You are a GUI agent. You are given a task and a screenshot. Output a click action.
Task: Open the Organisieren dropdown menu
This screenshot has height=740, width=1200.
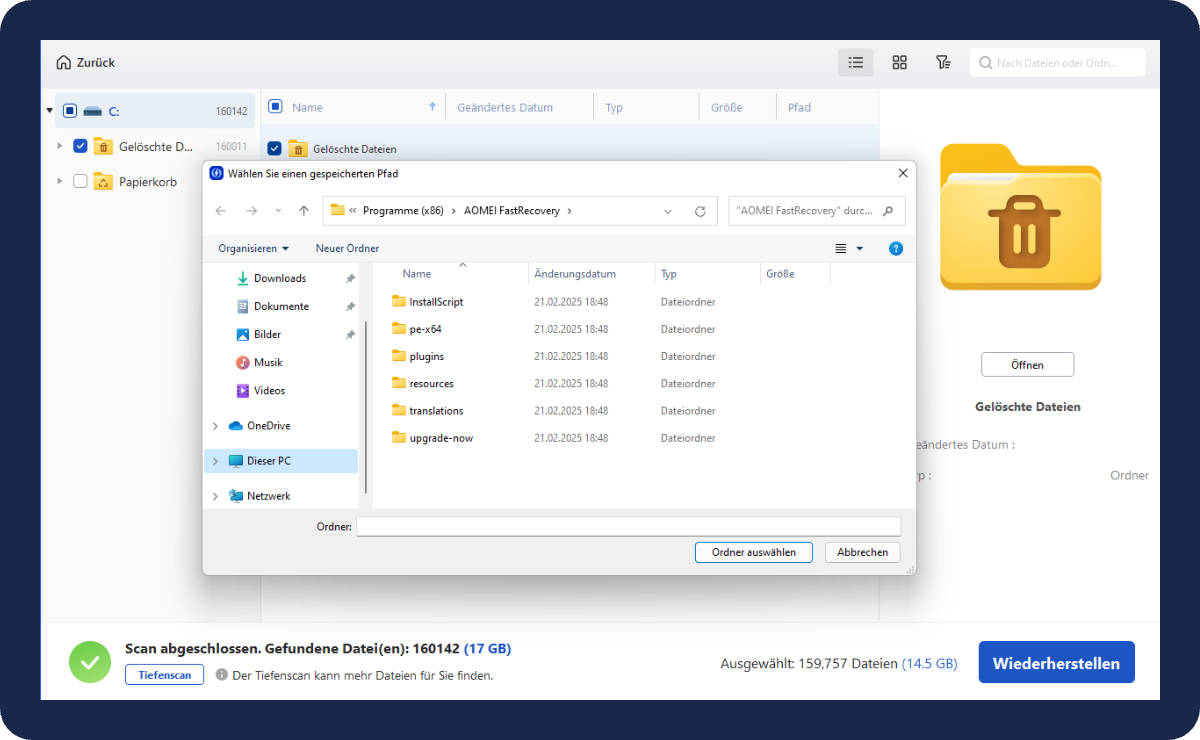(x=254, y=248)
